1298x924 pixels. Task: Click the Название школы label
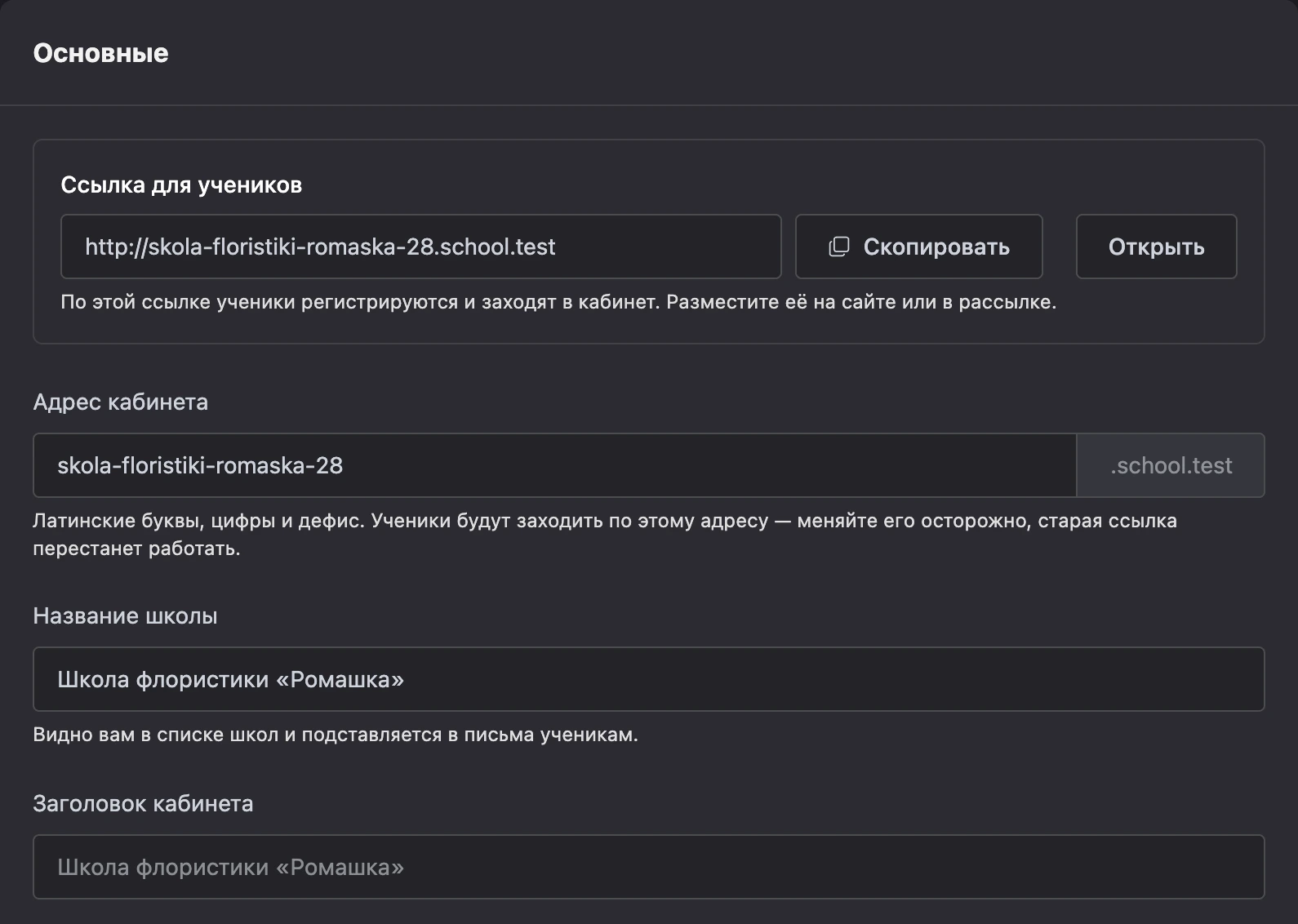click(126, 616)
